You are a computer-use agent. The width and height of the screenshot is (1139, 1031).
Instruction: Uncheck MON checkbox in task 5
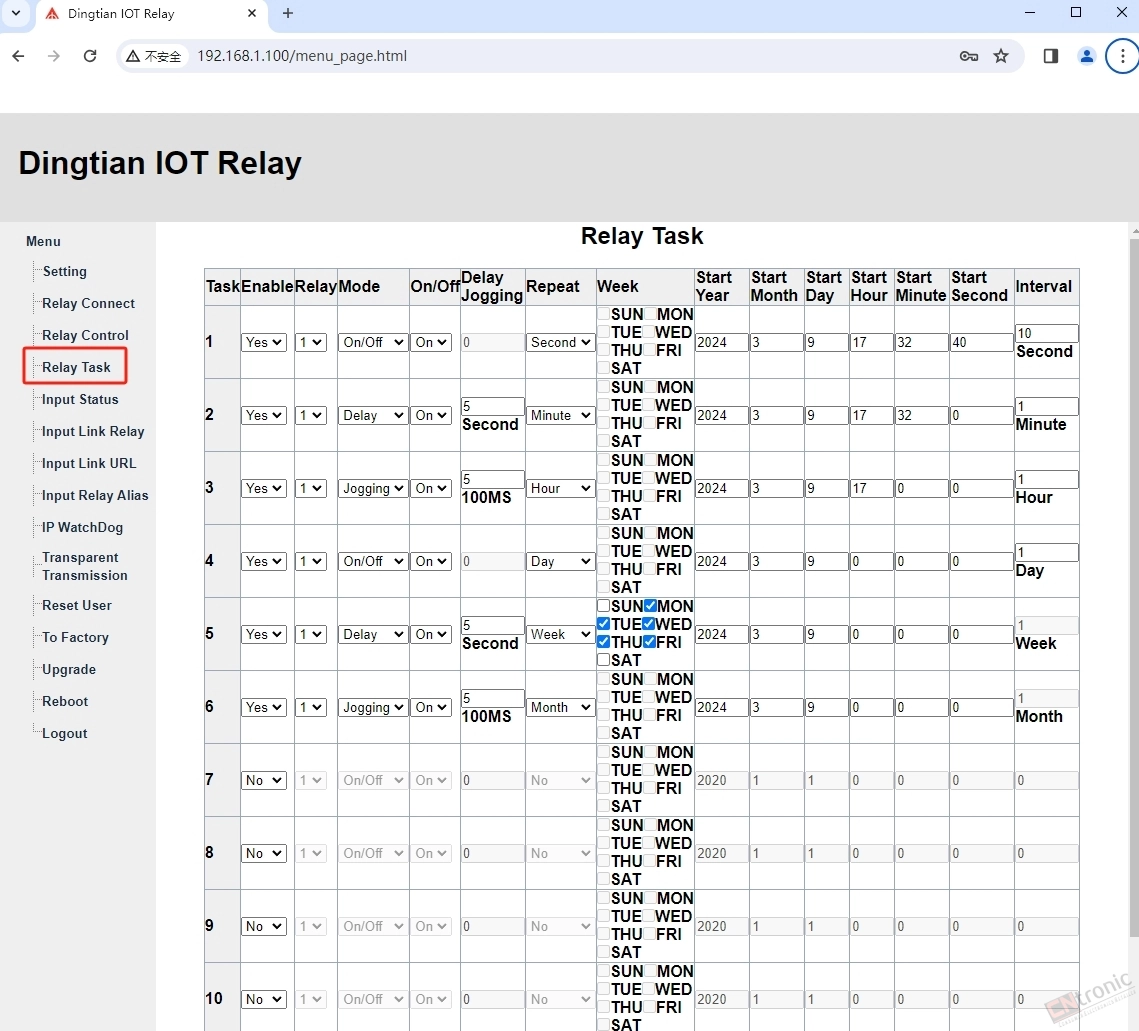650,605
